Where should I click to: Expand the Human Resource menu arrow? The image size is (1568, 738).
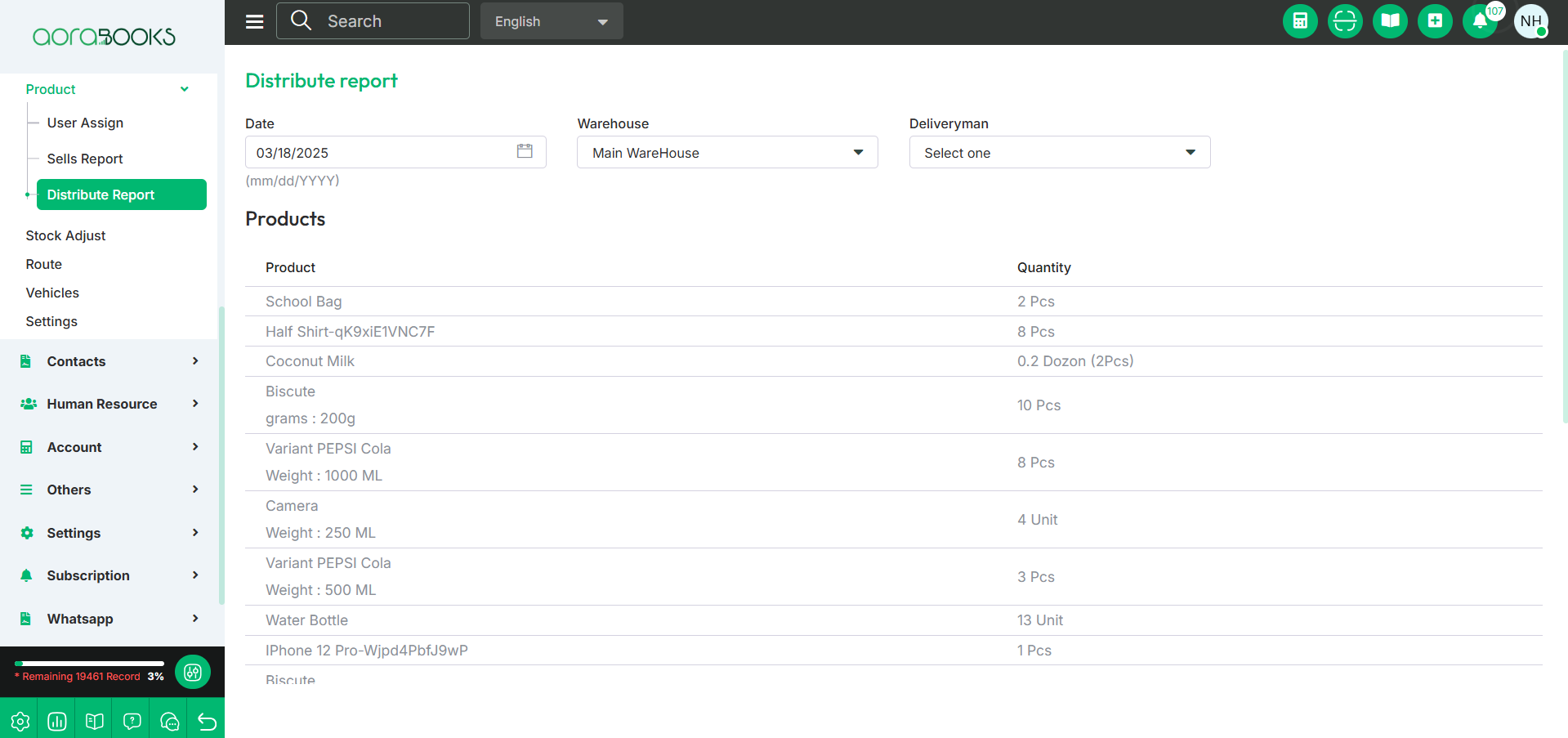[195, 403]
